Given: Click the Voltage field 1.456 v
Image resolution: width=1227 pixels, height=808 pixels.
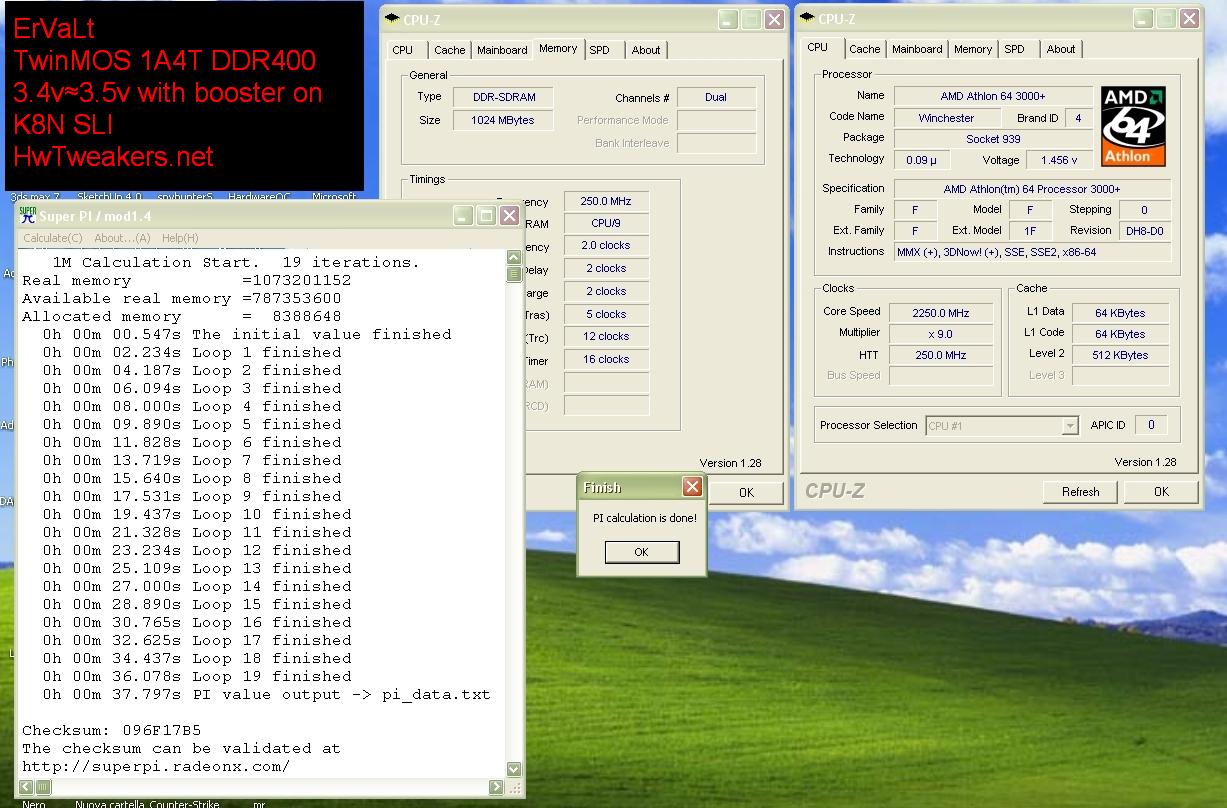Looking at the screenshot, I should (x=1059, y=160).
